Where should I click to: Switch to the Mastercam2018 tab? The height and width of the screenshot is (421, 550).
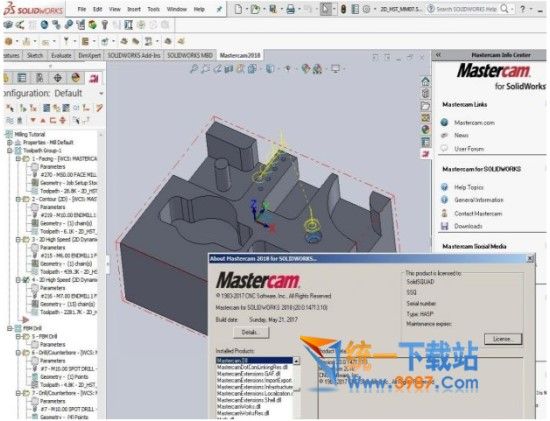[x=240, y=55]
